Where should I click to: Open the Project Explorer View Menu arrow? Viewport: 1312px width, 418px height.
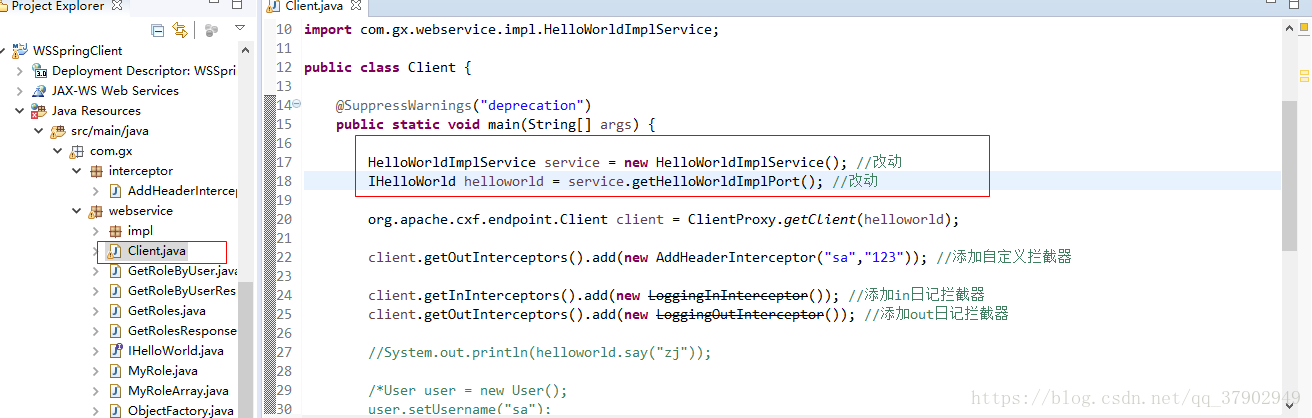coord(240,28)
